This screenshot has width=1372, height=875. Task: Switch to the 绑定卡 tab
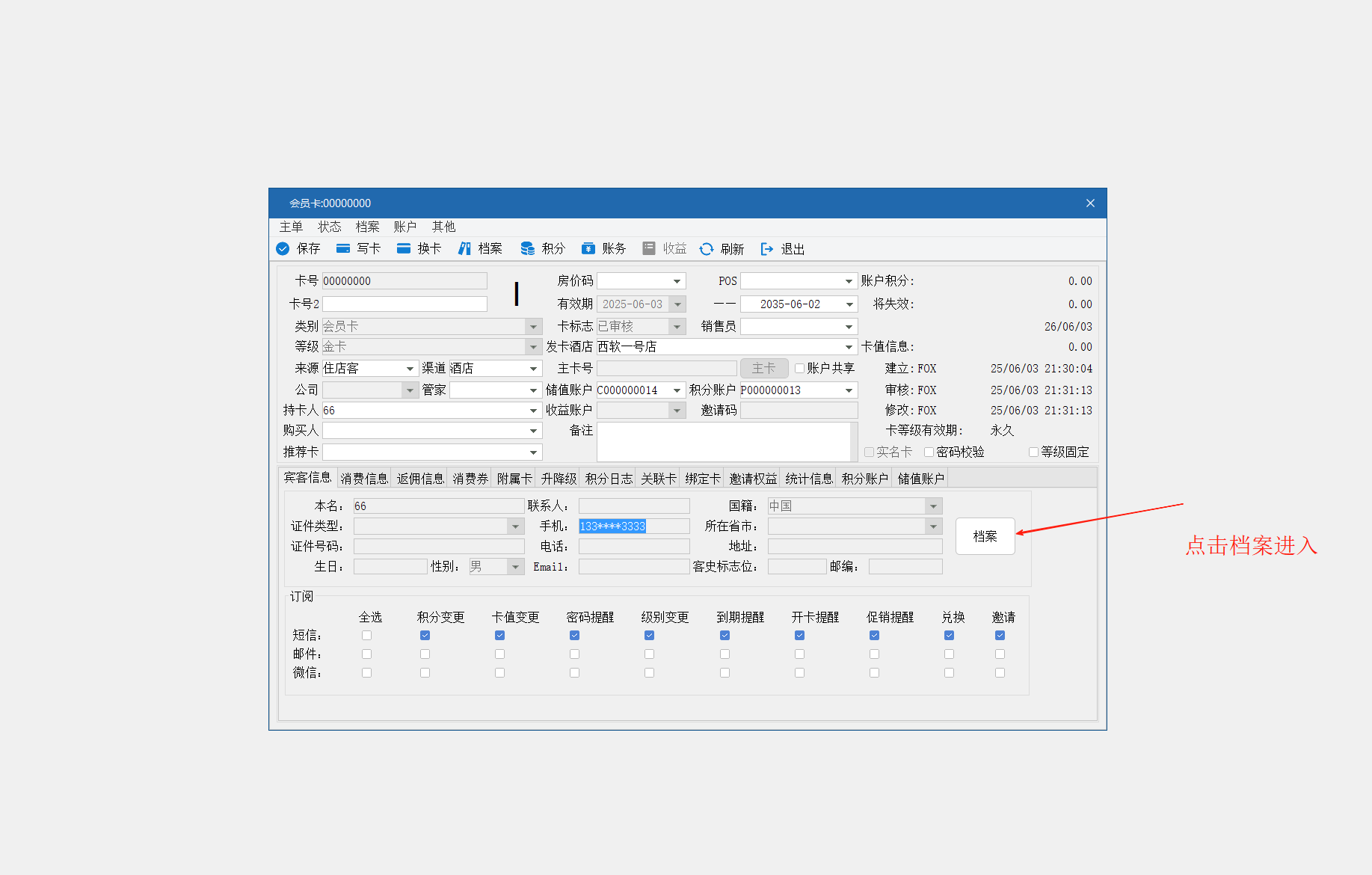tap(703, 479)
